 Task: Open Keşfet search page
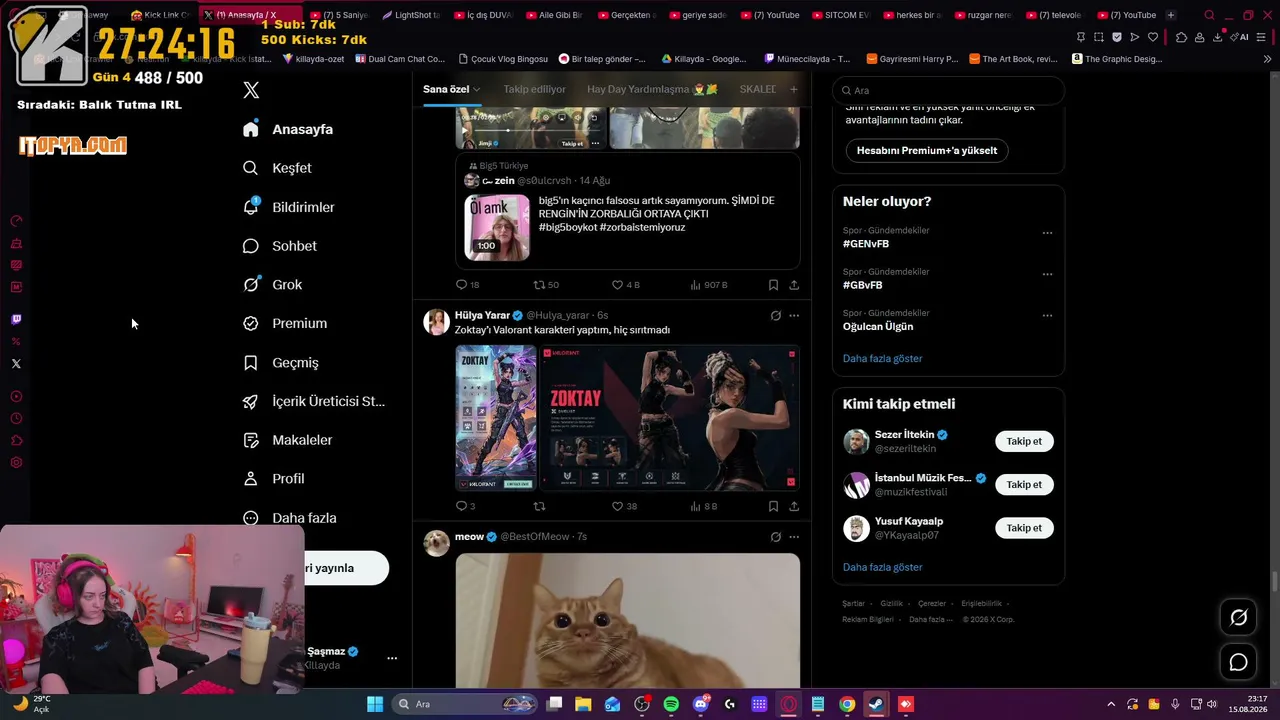tap(277, 168)
